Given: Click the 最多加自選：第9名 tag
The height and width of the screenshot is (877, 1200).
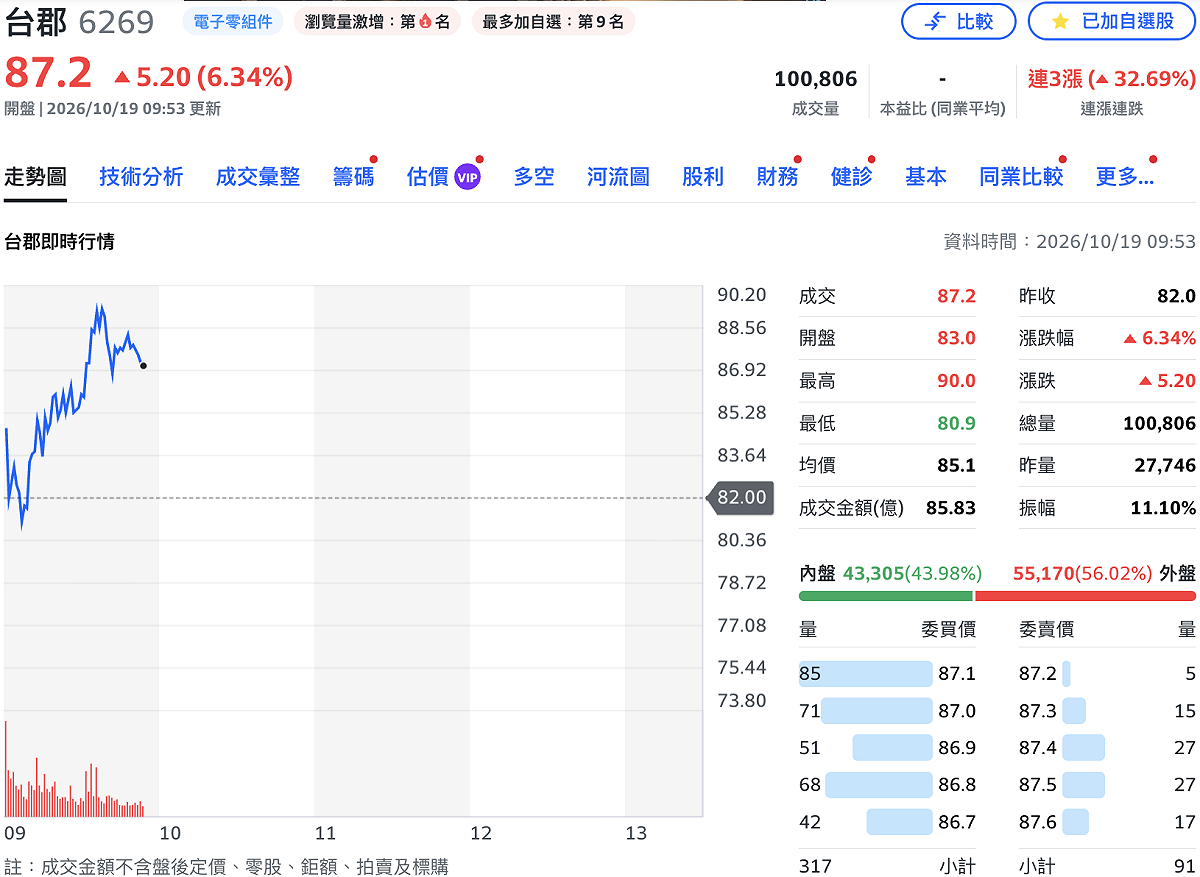Looking at the screenshot, I should 552,21.
